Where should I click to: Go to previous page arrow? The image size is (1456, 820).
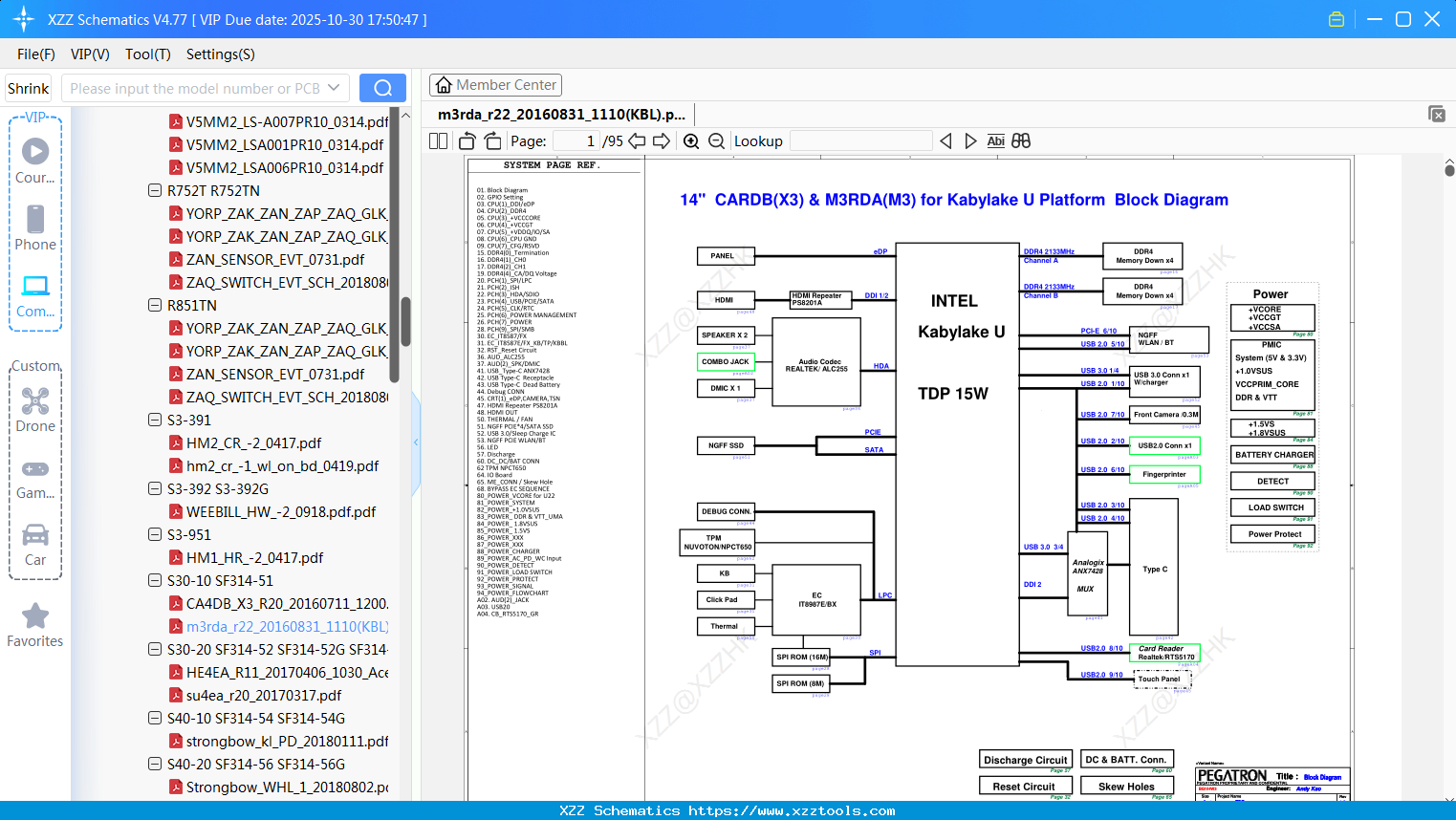(x=637, y=141)
